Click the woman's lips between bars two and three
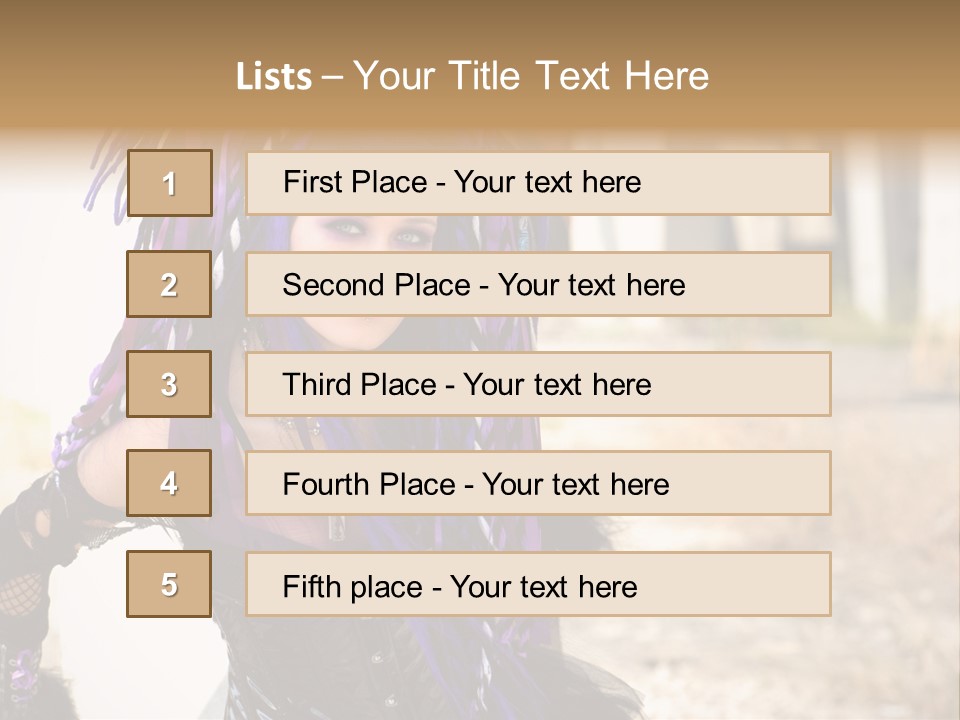The image size is (960, 720). [x=365, y=333]
